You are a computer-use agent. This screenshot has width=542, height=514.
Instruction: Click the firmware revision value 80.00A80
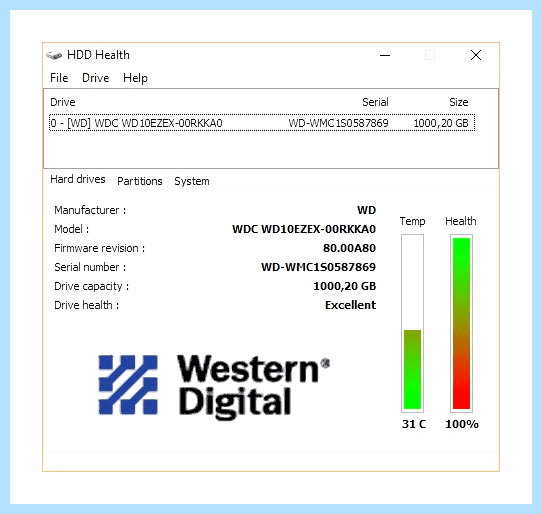click(349, 248)
